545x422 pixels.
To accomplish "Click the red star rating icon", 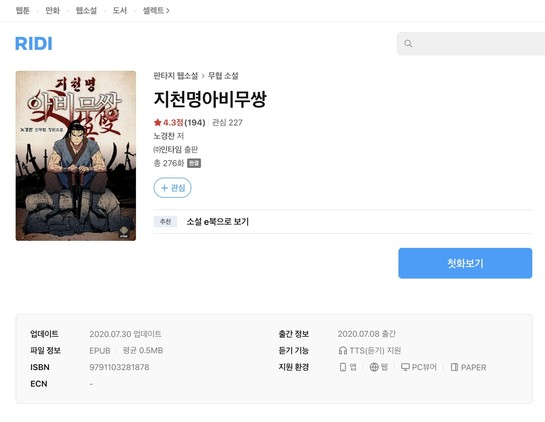I will [x=157, y=122].
